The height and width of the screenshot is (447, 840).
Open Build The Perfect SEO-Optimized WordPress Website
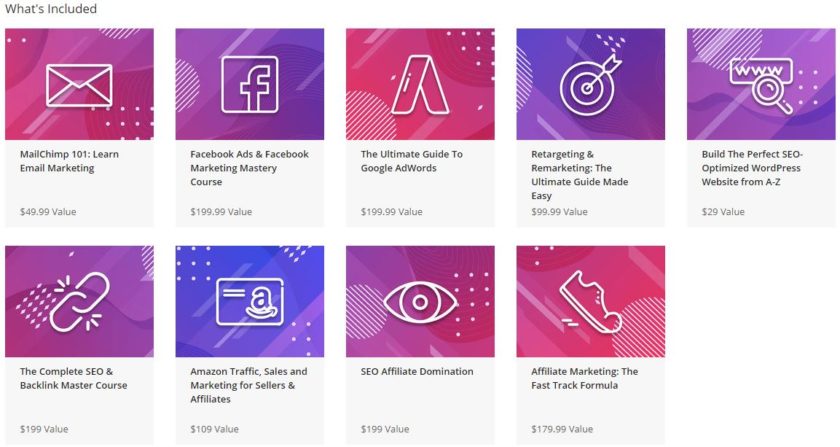752,168
